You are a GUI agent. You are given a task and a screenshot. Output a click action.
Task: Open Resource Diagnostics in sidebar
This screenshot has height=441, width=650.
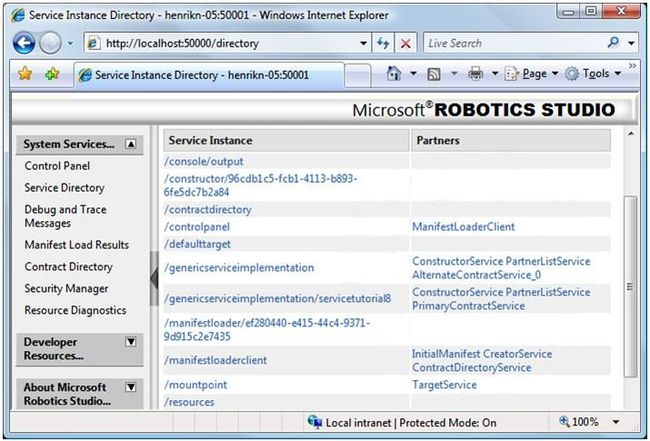(x=75, y=310)
